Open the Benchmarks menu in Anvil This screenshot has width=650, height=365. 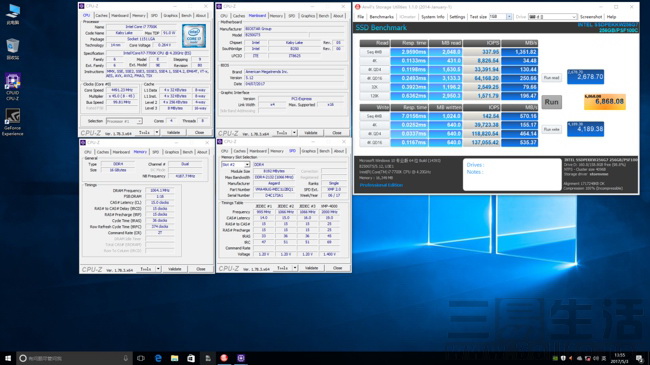[381, 17]
